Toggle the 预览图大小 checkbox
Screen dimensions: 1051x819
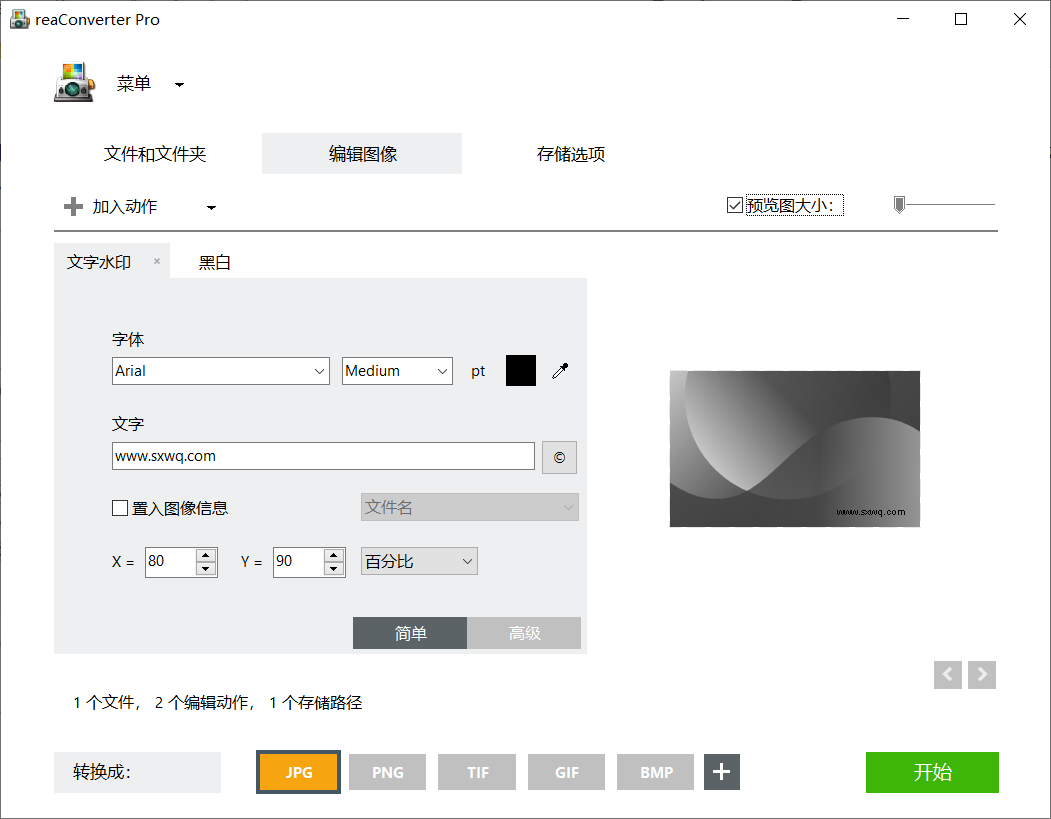pos(735,205)
